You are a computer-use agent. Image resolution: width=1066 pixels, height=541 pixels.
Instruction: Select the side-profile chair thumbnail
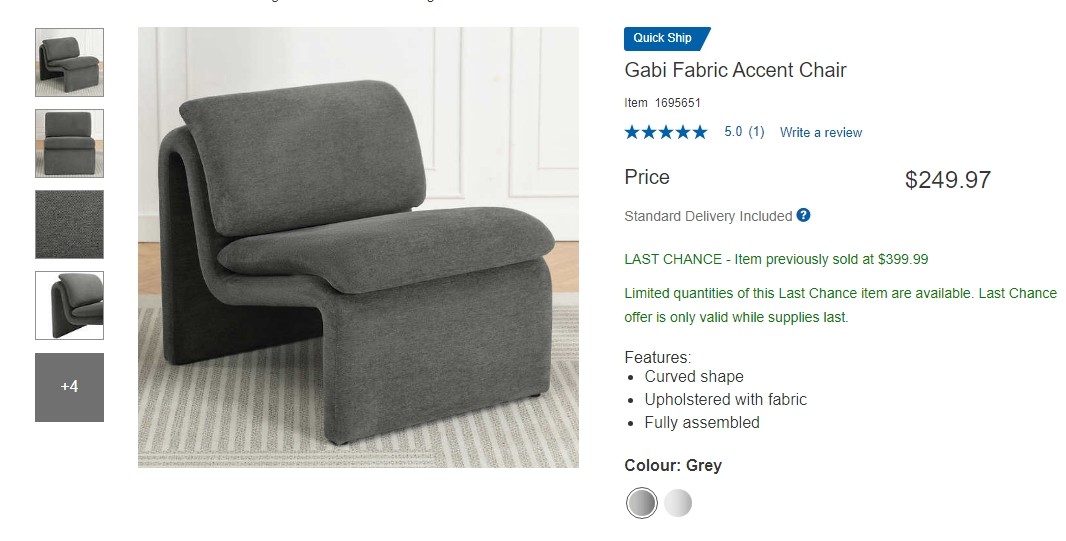[69, 305]
